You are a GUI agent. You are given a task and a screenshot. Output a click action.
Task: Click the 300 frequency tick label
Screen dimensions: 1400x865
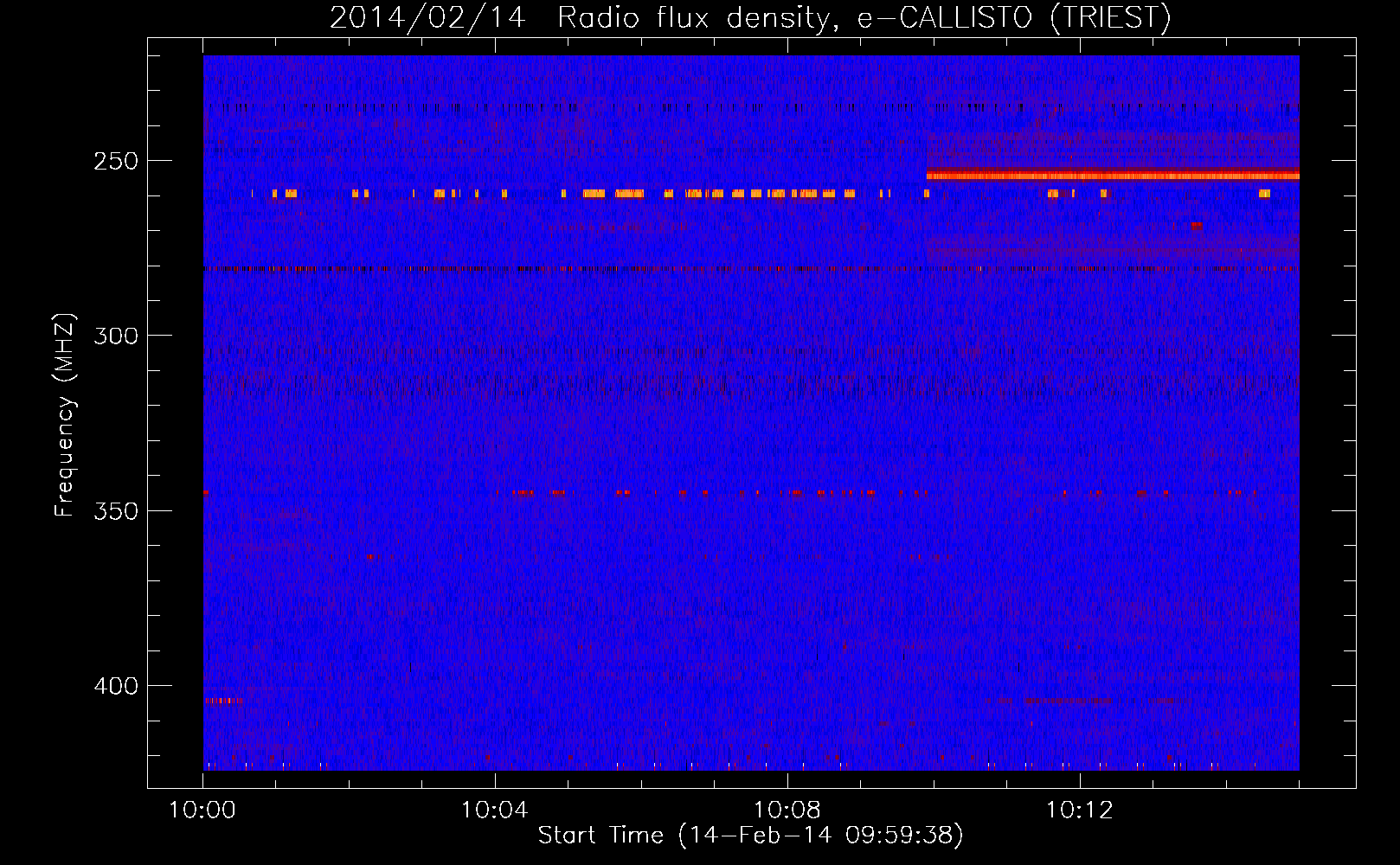pos(116,336)
